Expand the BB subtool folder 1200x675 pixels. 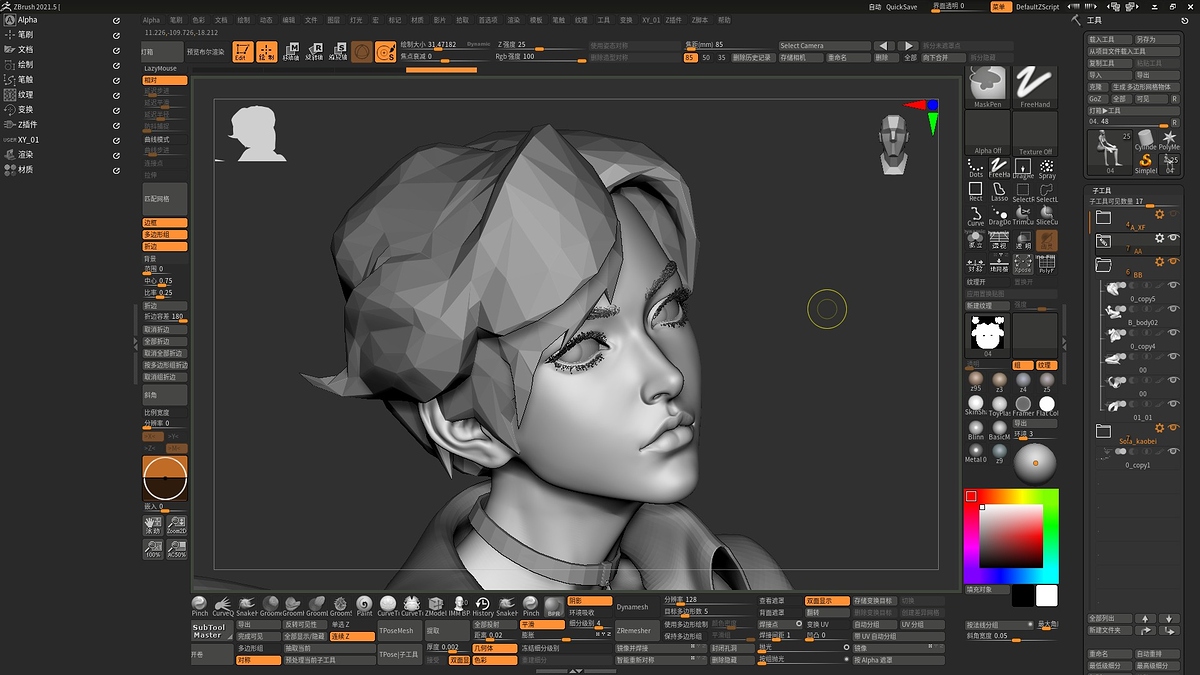pyautogui.click(x=1104, y=264)
